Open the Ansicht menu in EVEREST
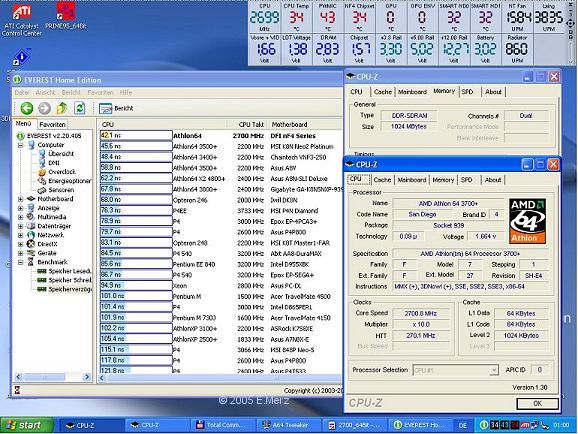This screenshot has width=578, height=434. 45,93
